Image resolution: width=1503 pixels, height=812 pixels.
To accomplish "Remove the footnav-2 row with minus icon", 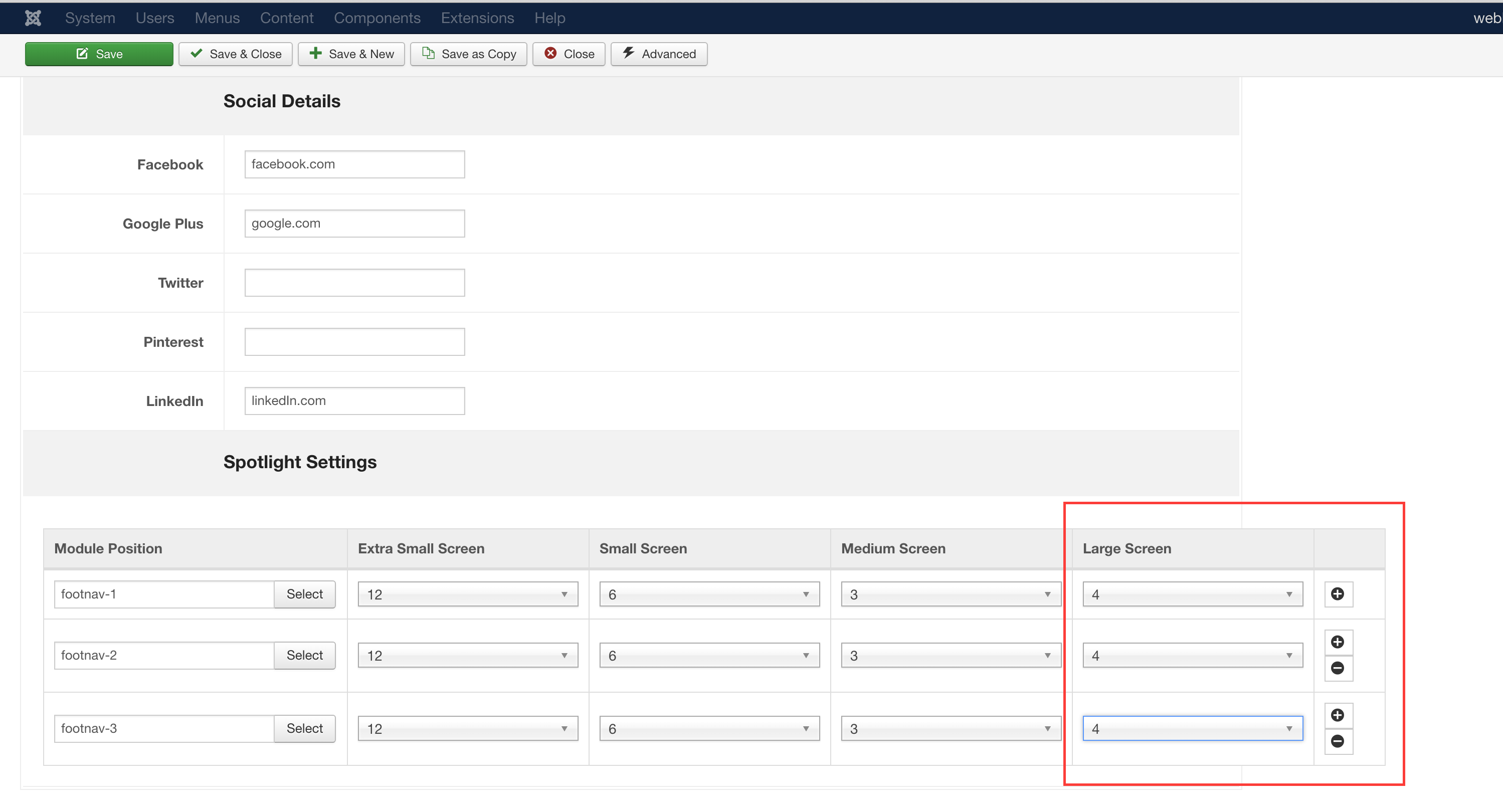I will pyautogui.click(x=1337, y=668).
